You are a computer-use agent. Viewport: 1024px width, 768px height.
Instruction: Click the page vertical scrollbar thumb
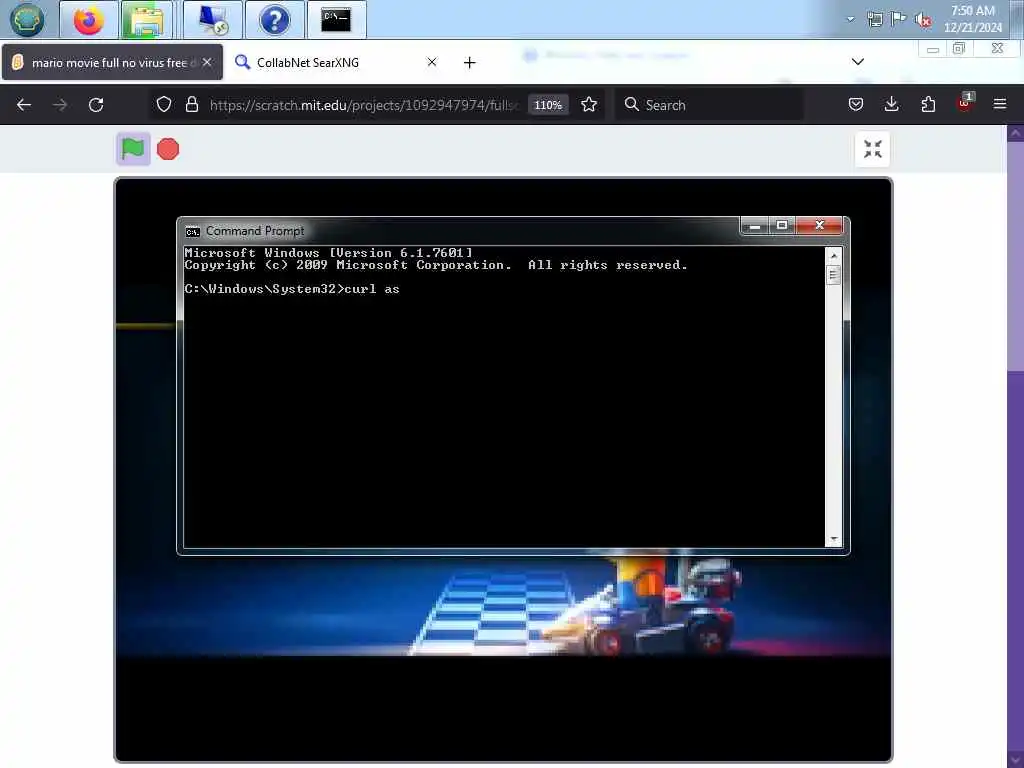pyautogui.click(x=1015, y=255)
